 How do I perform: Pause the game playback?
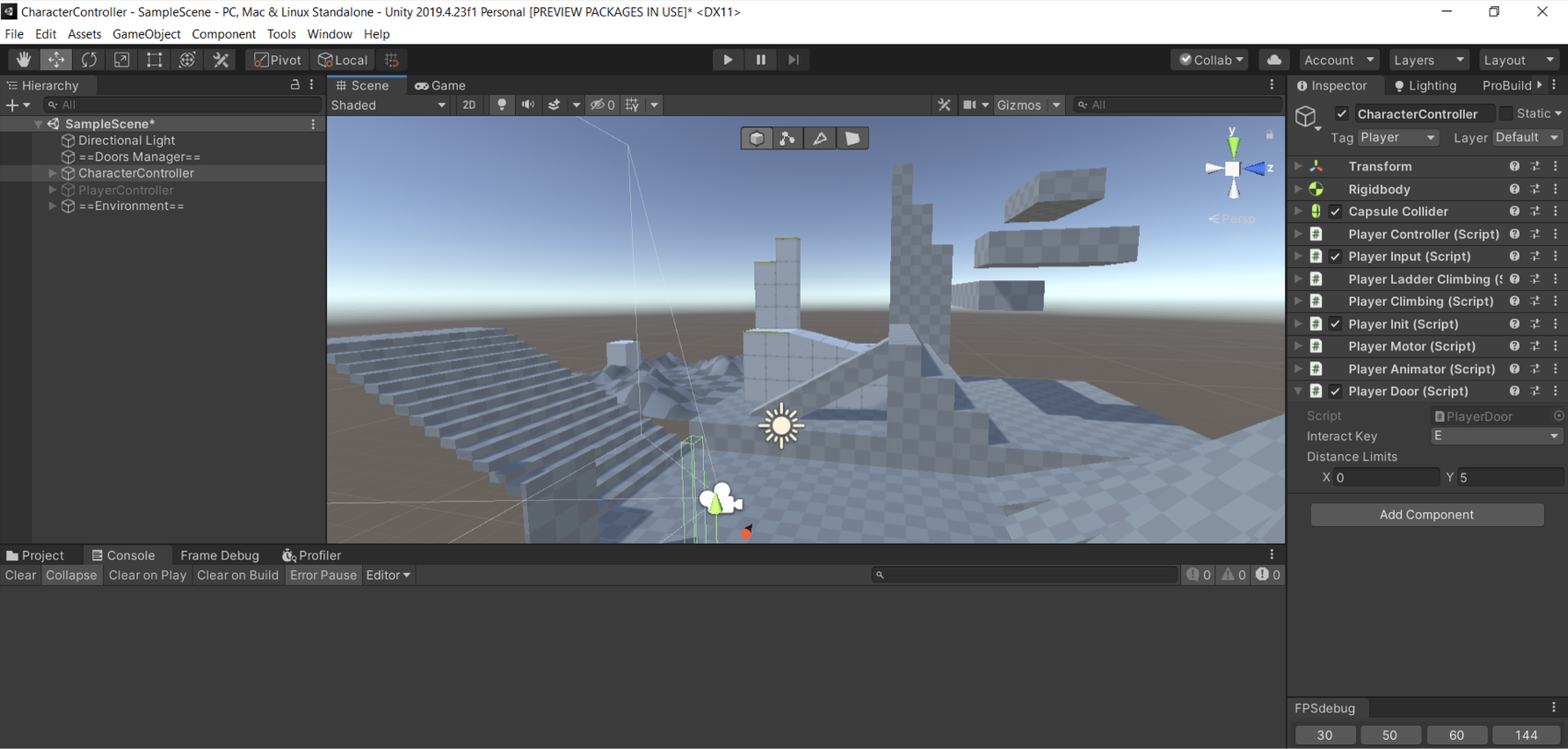pyautogui.click(x=761, y=60)
